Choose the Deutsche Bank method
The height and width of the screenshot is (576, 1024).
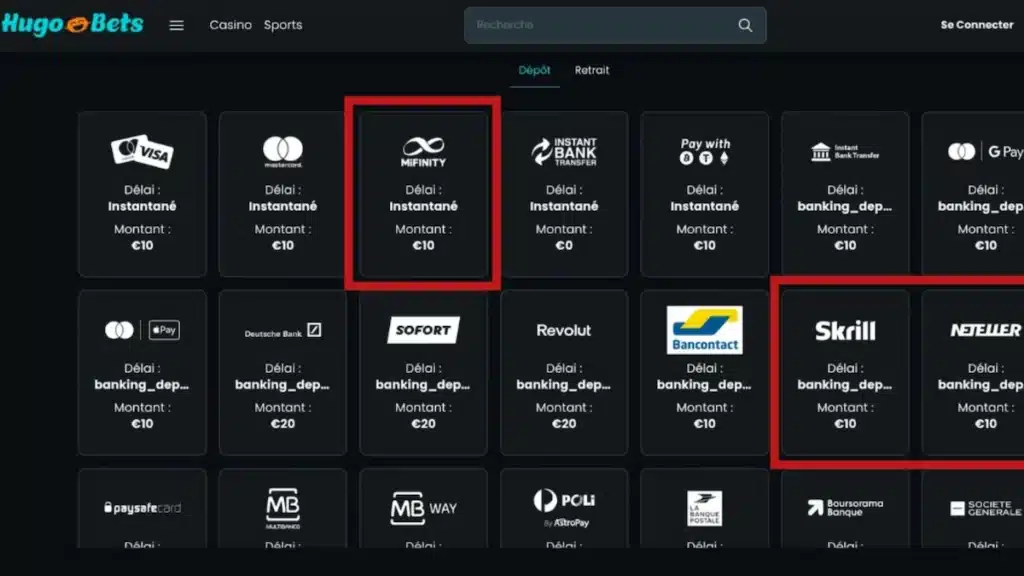pos(283,372)
